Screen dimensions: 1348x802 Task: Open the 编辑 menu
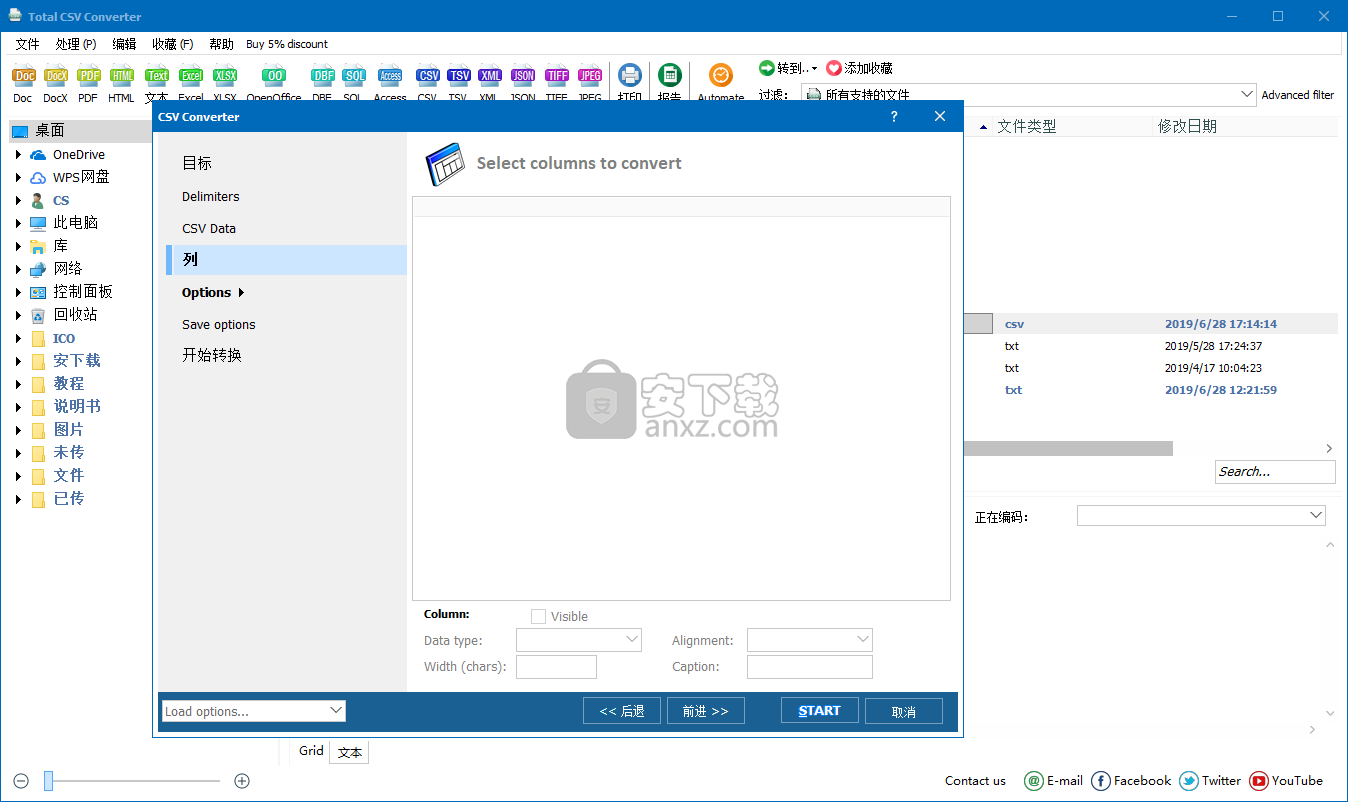[124, 44]
